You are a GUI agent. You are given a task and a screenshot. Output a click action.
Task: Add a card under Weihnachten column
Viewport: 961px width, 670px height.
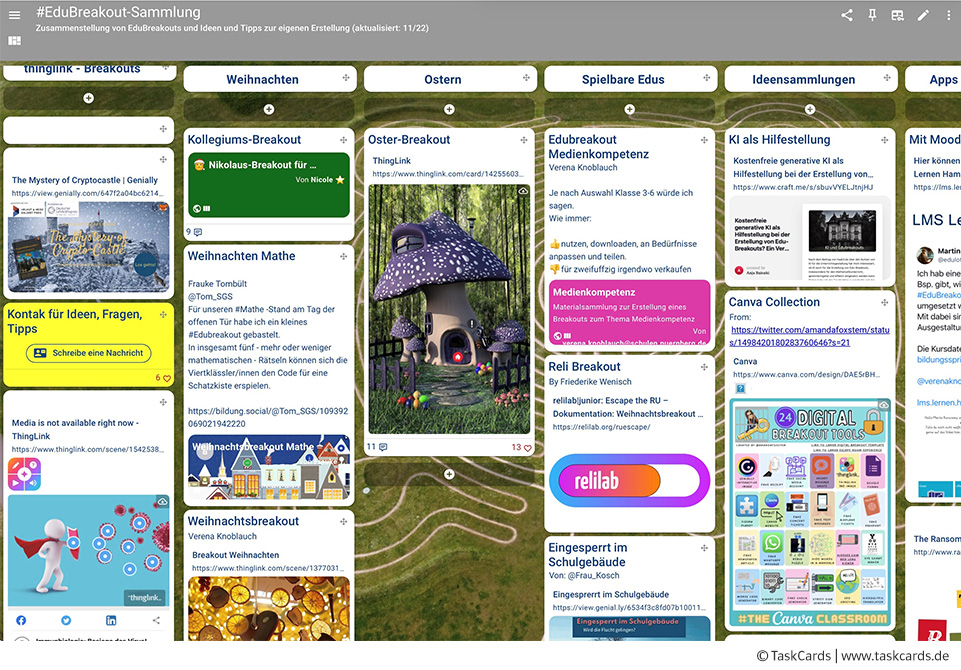click(268, 109)
